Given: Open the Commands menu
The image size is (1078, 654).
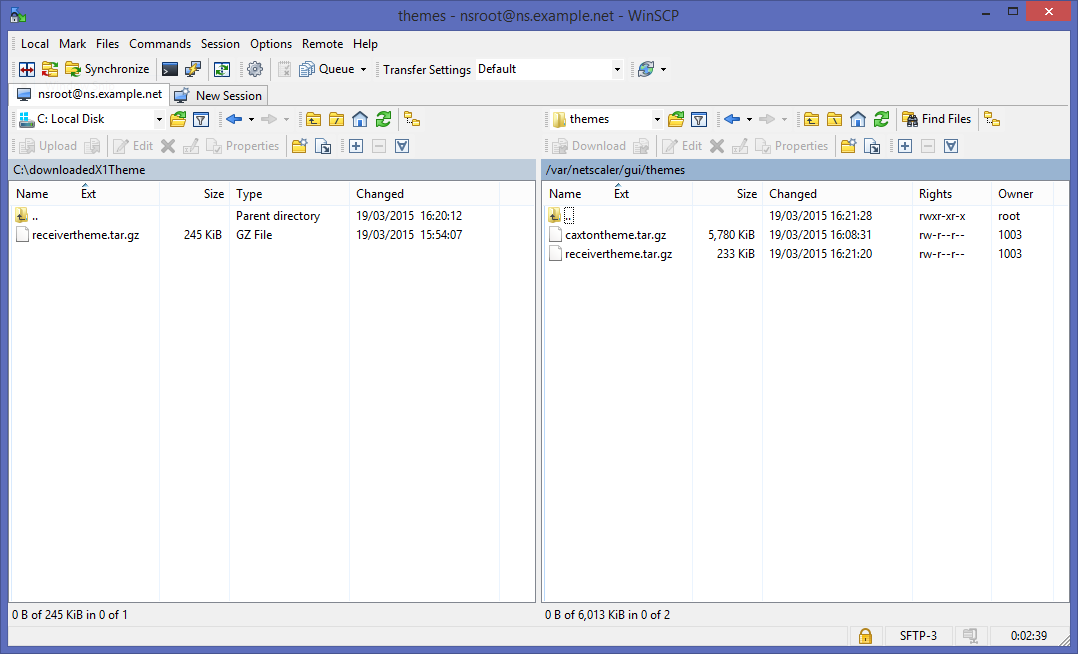Looking at the screenshot, I should (x=160, y=44).
